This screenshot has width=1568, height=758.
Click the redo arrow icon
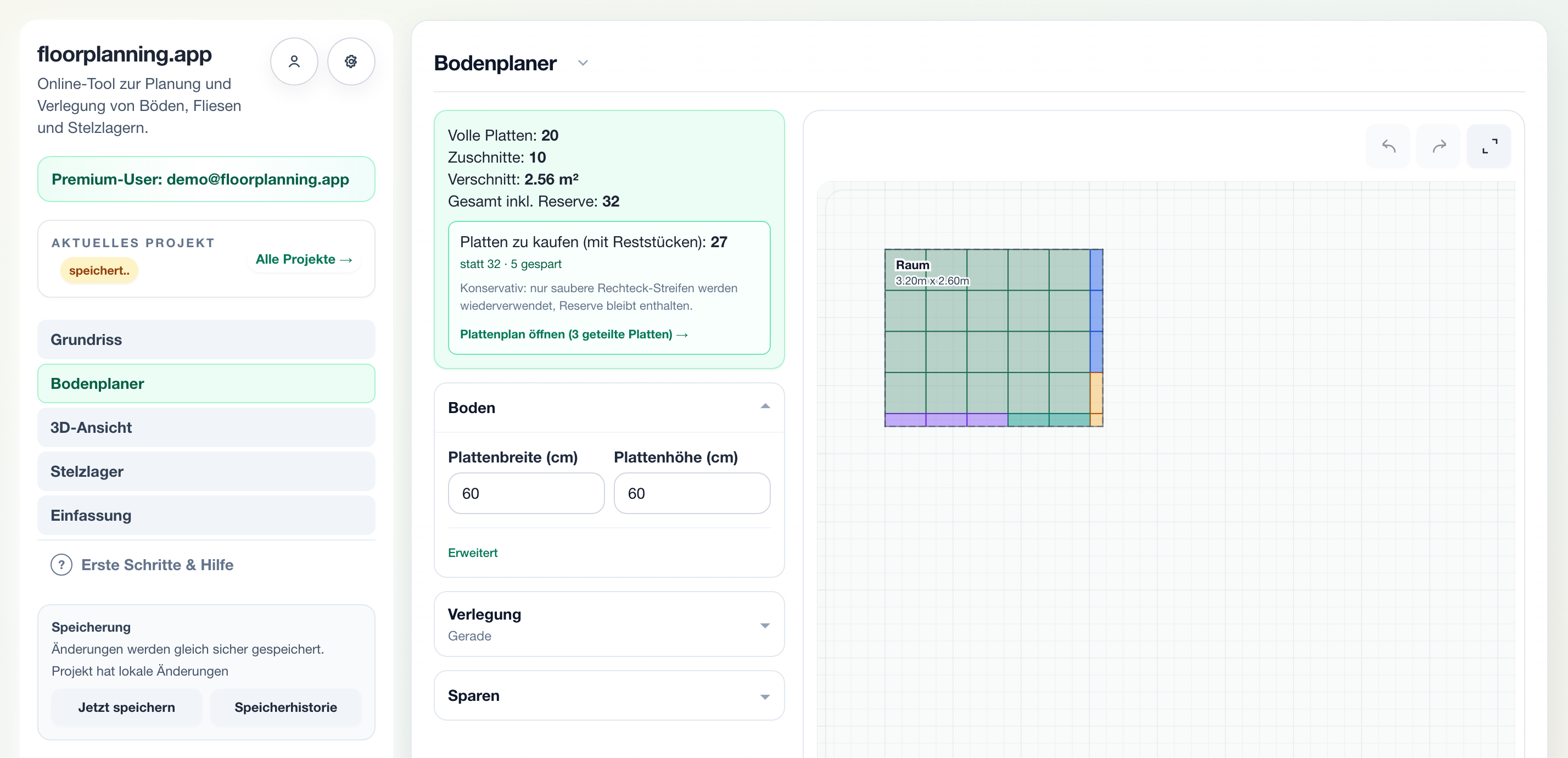(1438, 146)
